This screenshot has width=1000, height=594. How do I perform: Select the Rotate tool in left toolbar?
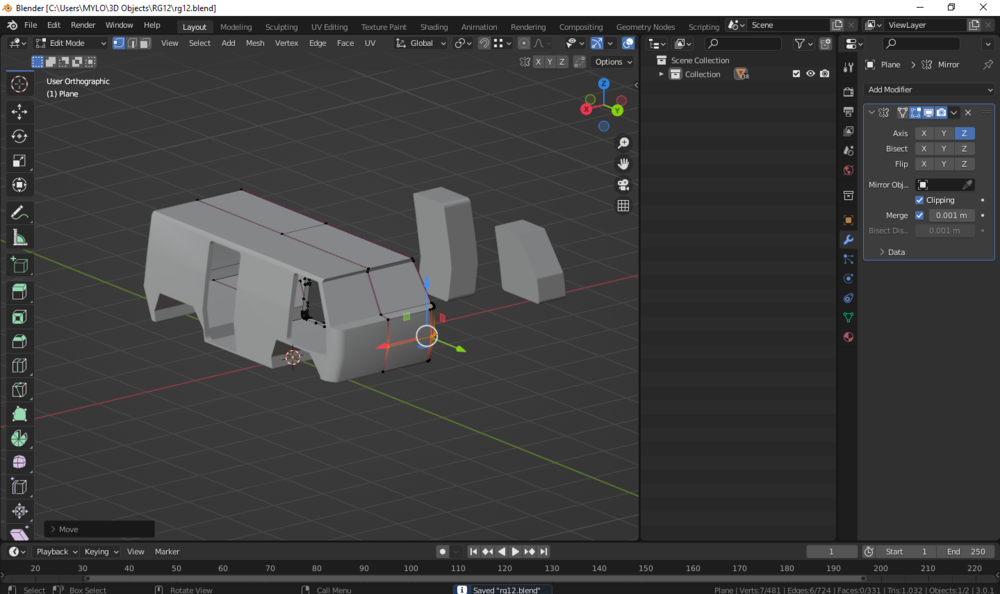pos(19,136)
